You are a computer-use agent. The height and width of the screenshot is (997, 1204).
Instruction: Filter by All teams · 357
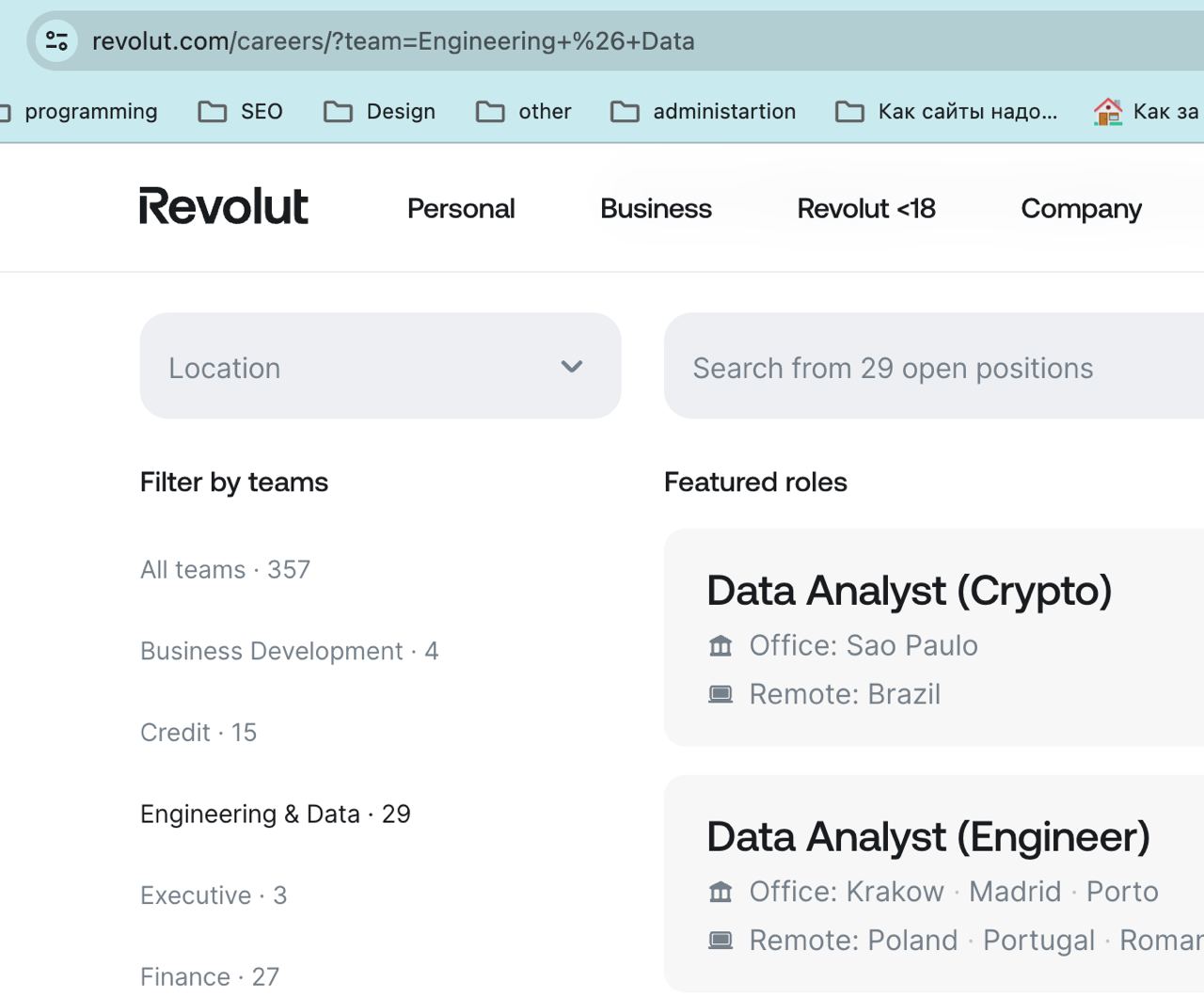225,569
